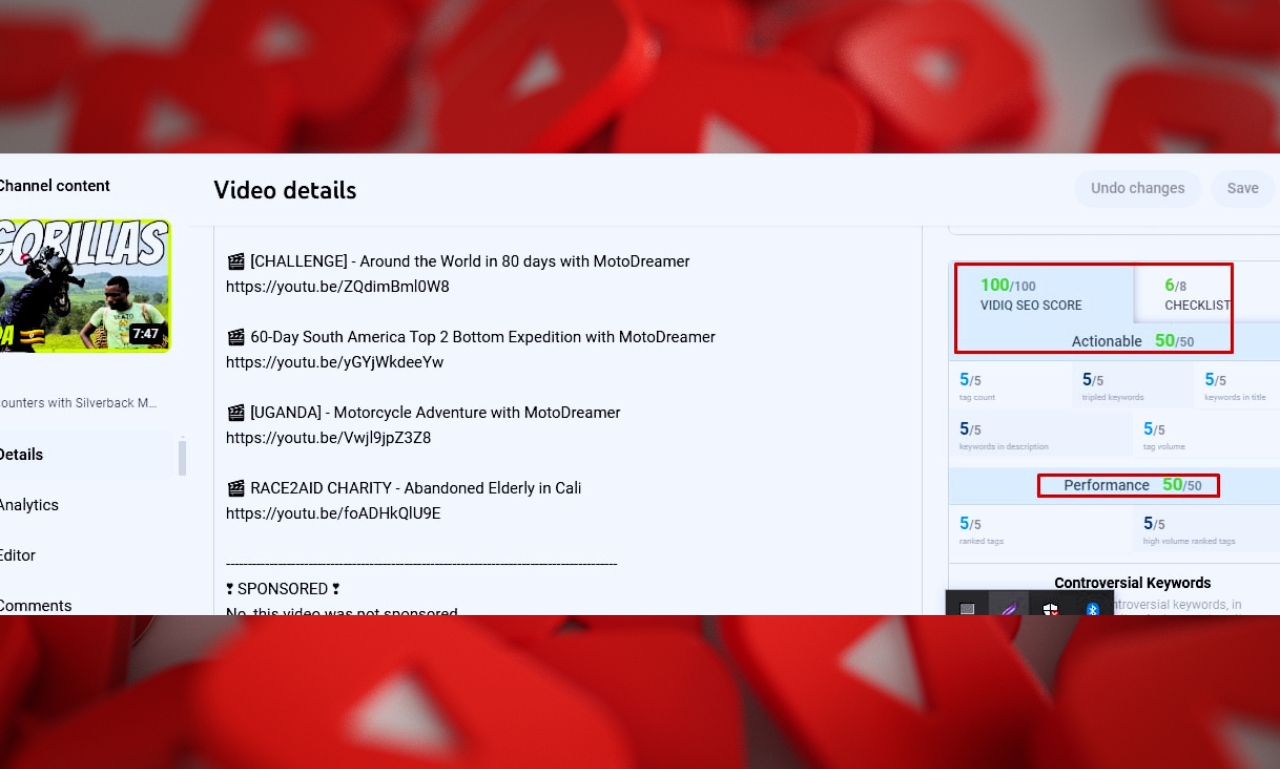Click the Vwjl9jpZ3Z8 YouTube link text
The image size is (1280, 769).
[328, 437]
